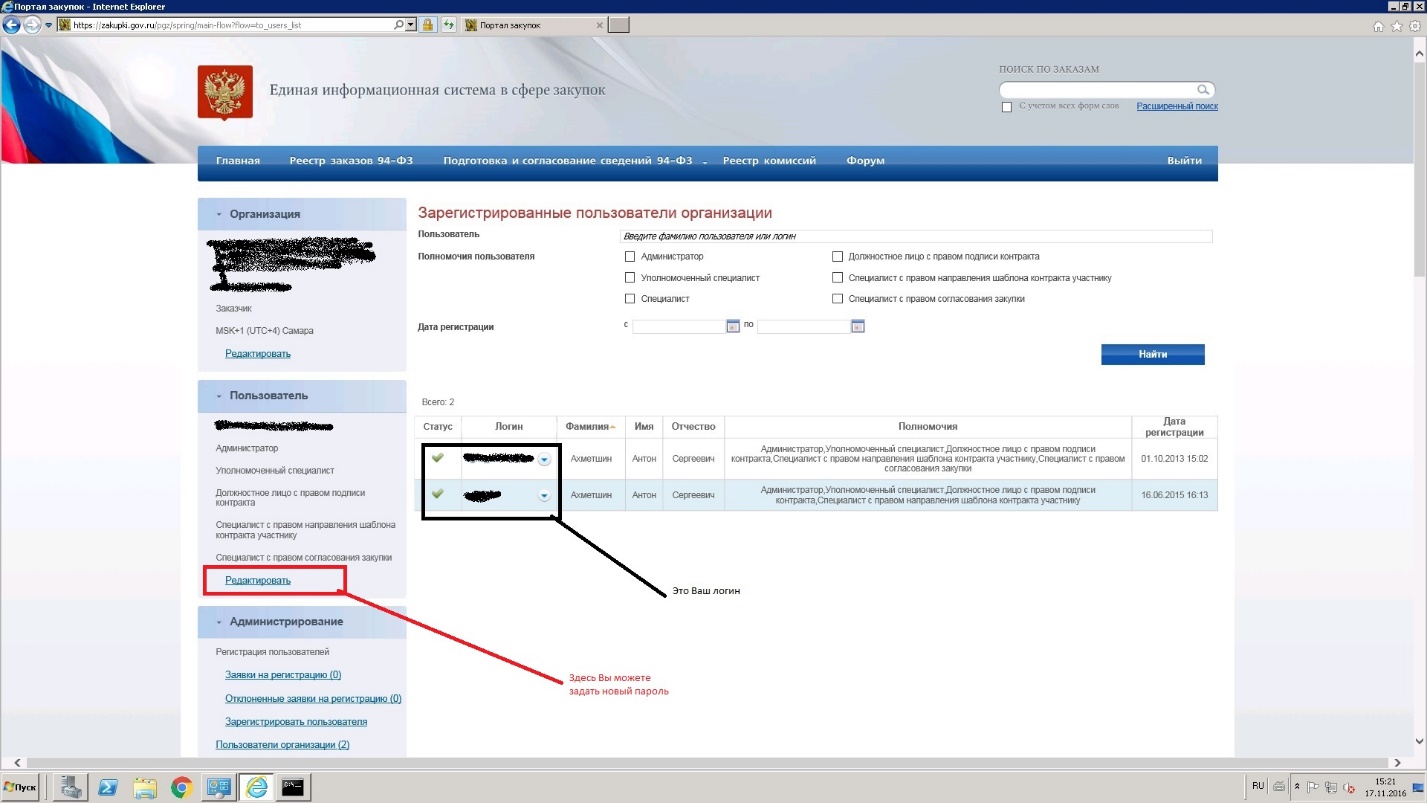Image resolution: width=1427 pixels, height=803 pixels.
Task: Click the Russian coat of arms logo
Action: pos(225,92)
